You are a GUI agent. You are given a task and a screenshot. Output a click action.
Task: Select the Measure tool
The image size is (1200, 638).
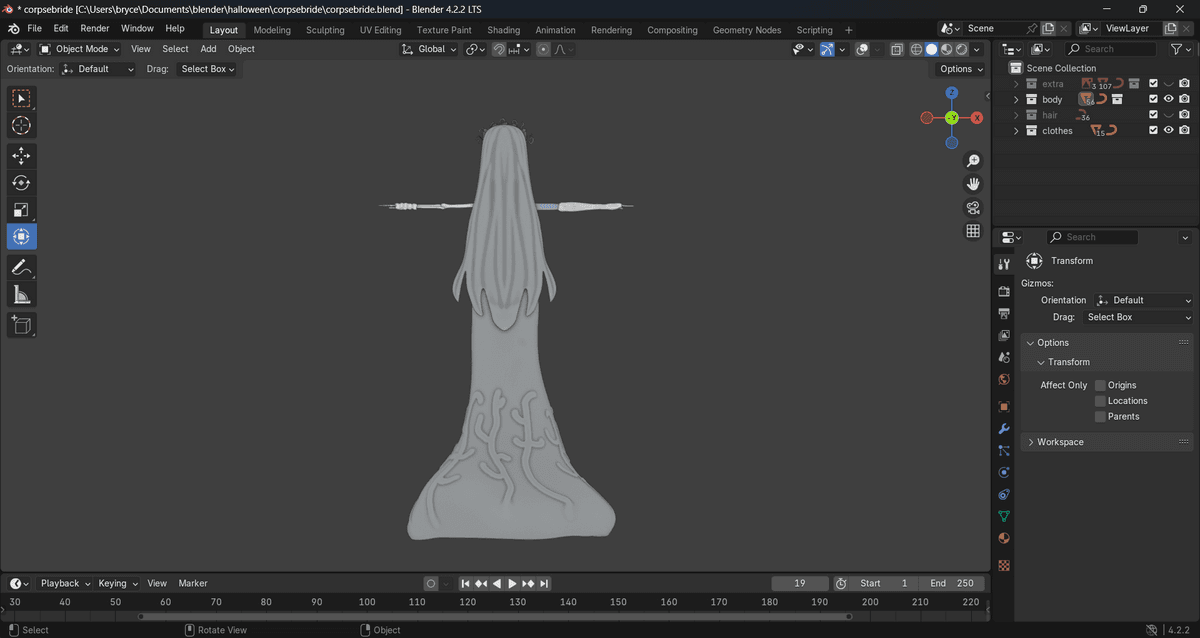[21, 295]
